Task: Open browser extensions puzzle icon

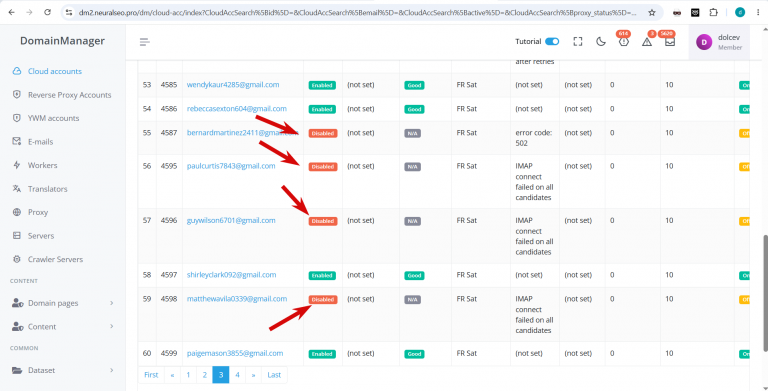Action: pos(714,12)
